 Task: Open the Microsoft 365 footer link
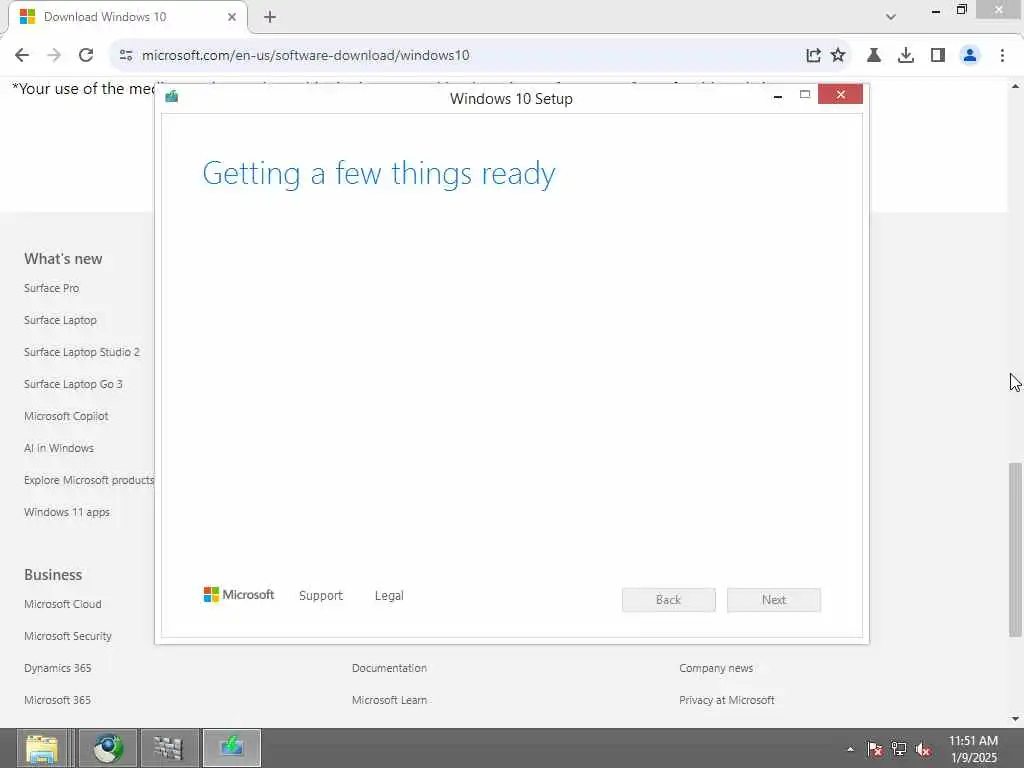(x=57, y=700)
